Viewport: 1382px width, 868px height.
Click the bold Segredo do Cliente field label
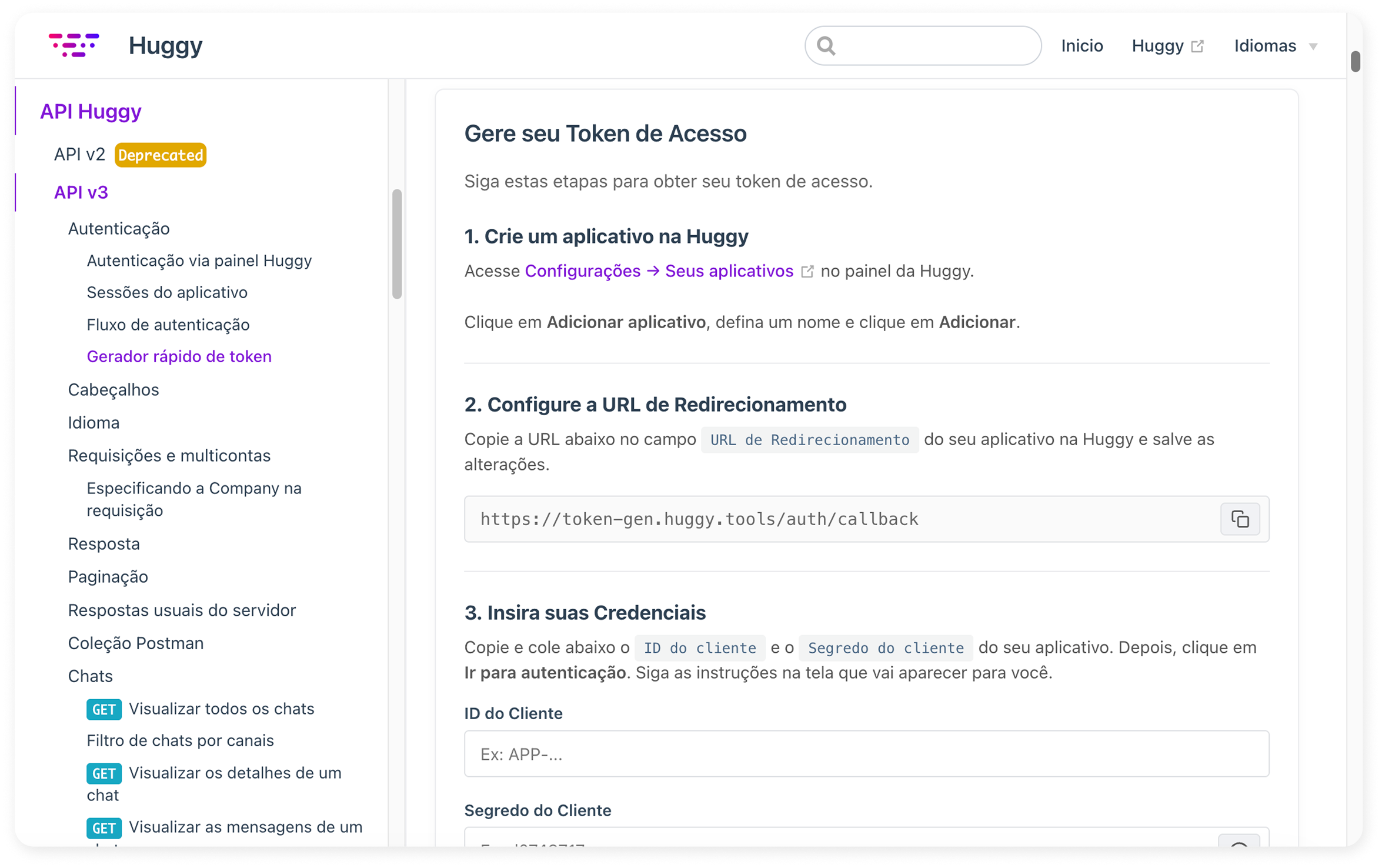(538, 810)
